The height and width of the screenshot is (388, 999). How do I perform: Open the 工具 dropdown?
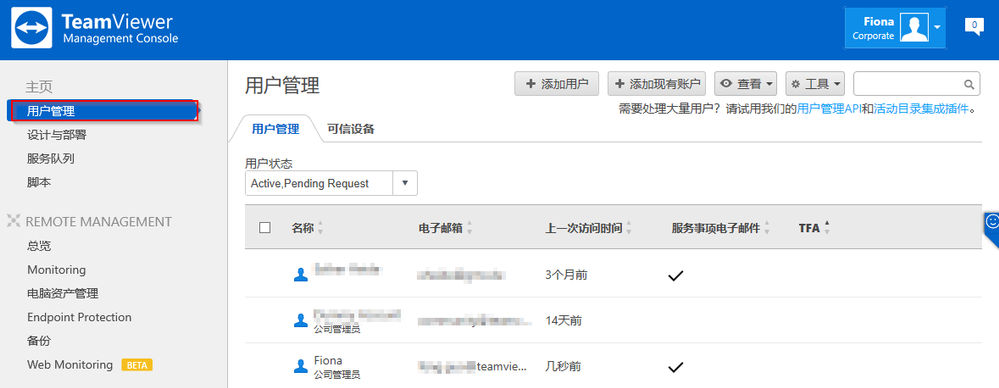click(x=815, y=84)
